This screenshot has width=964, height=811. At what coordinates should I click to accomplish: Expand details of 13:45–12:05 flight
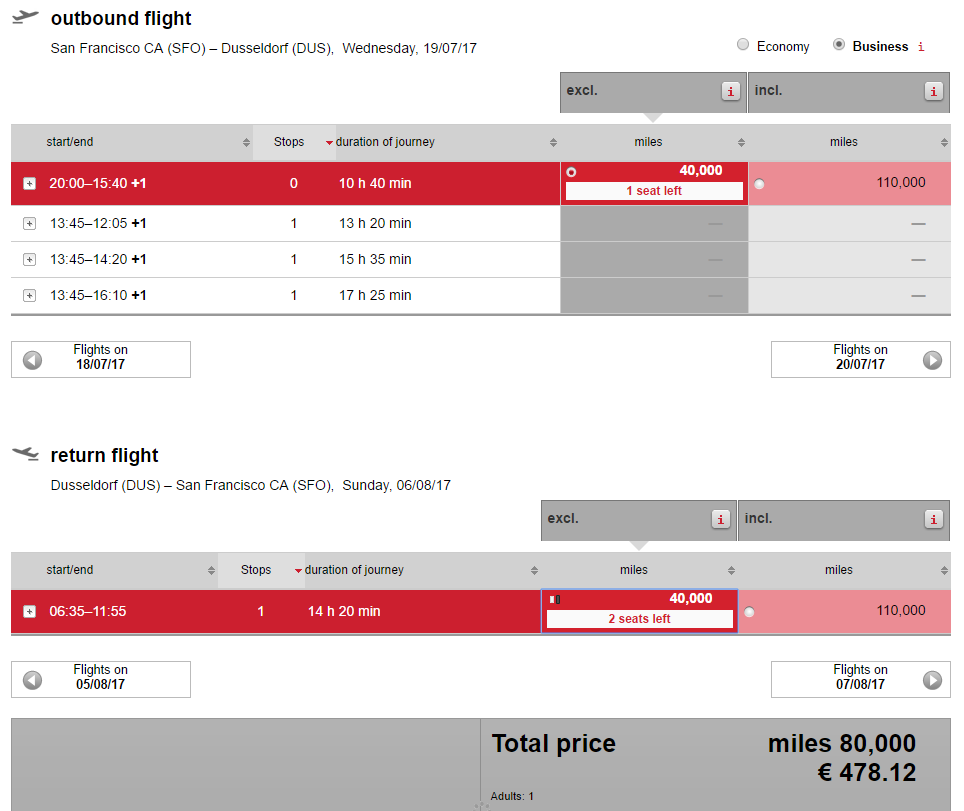(x=29, y=224)
